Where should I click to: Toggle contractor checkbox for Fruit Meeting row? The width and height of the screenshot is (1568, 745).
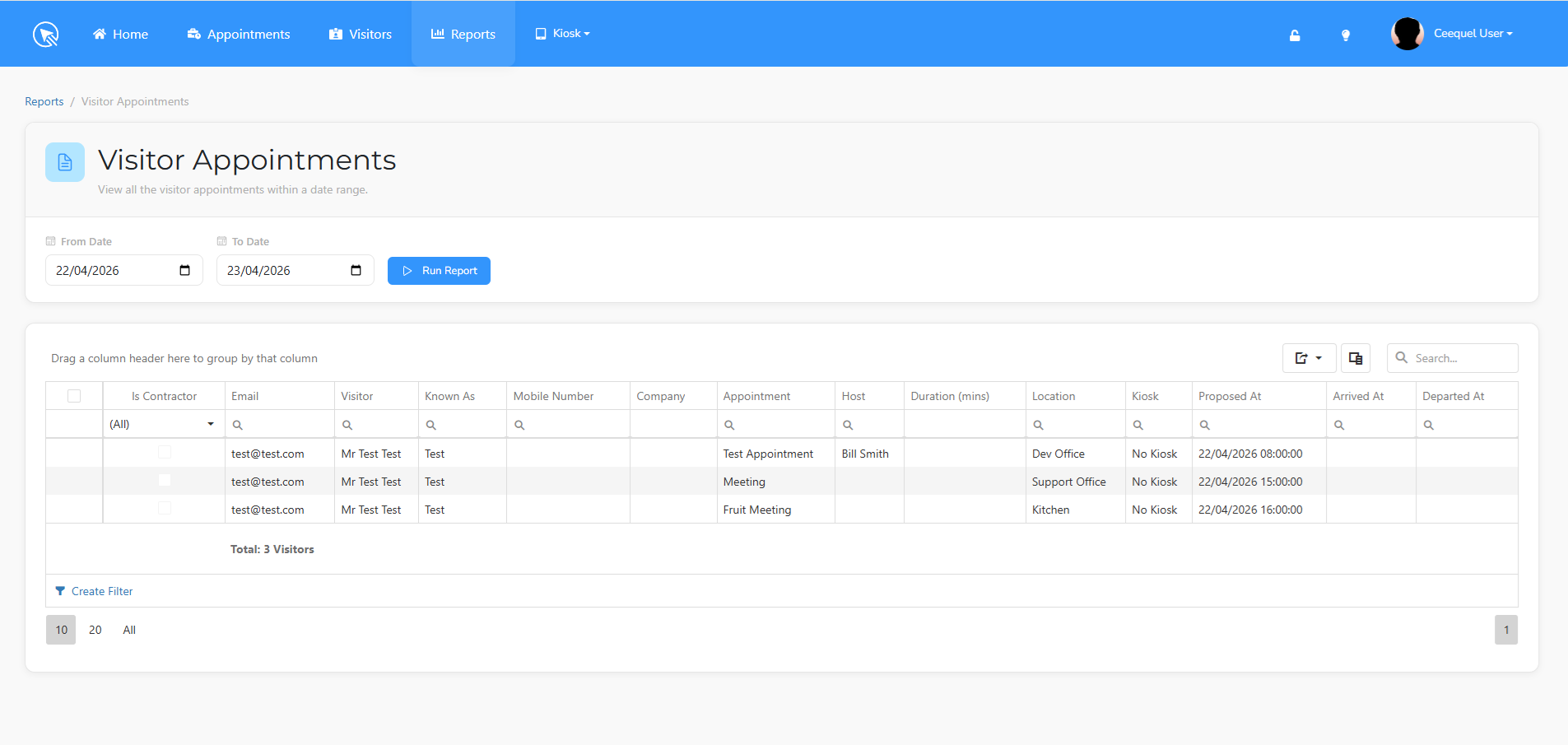tap(165, 508)
